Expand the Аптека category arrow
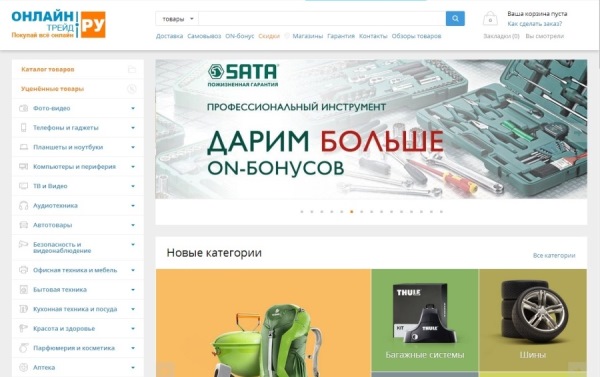 pos(133,367)
